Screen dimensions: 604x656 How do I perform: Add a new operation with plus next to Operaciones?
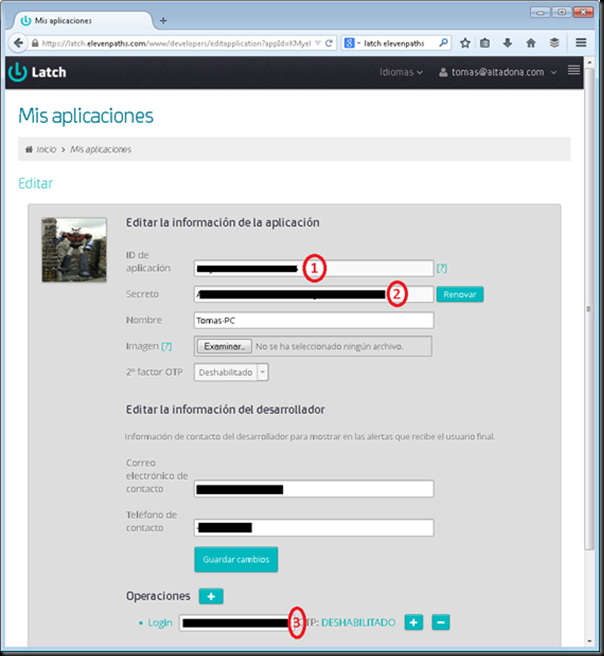point(211,596)
